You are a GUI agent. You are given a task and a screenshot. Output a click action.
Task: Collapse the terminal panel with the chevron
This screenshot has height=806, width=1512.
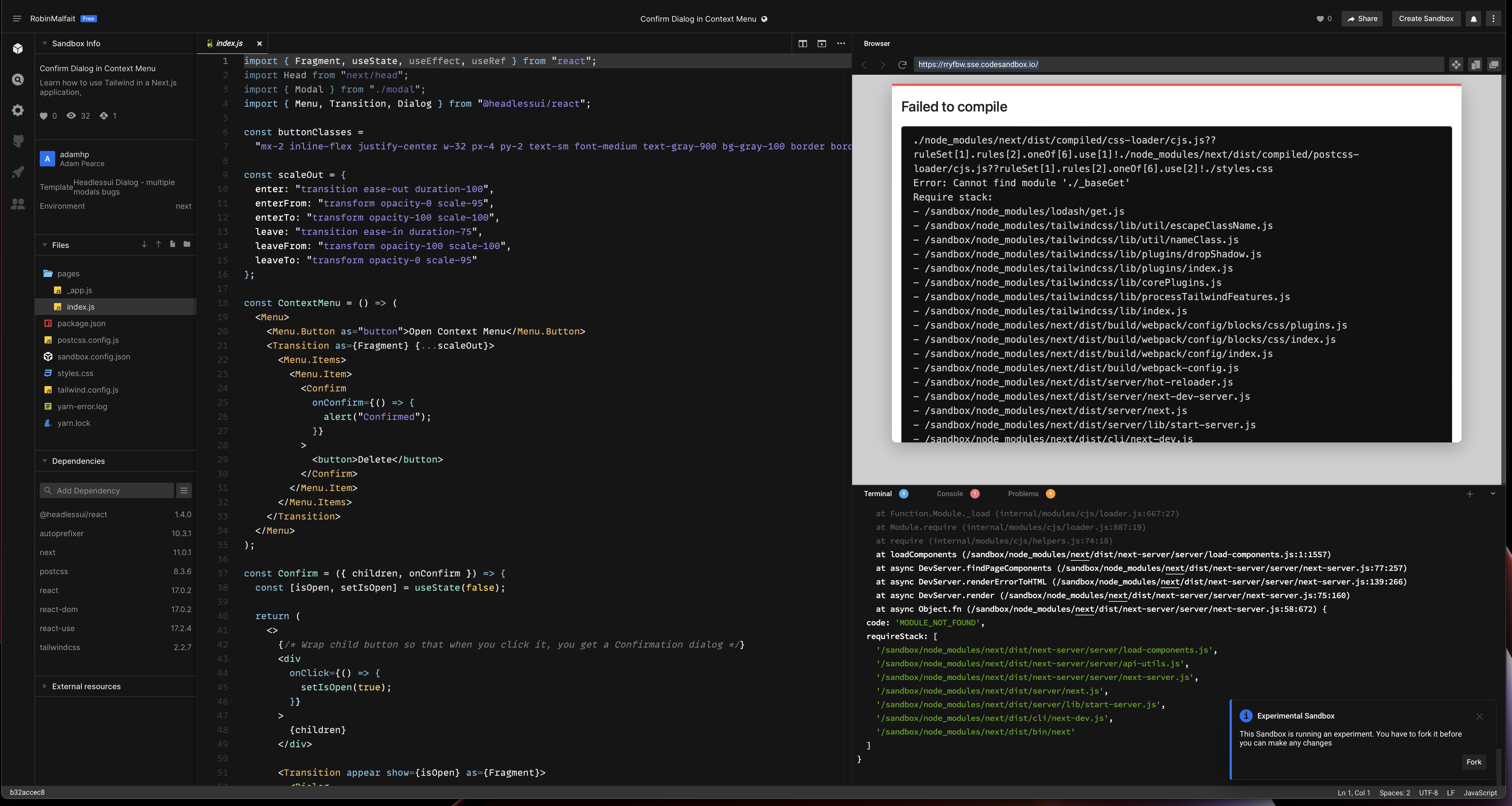click(x=1493, y=494)
